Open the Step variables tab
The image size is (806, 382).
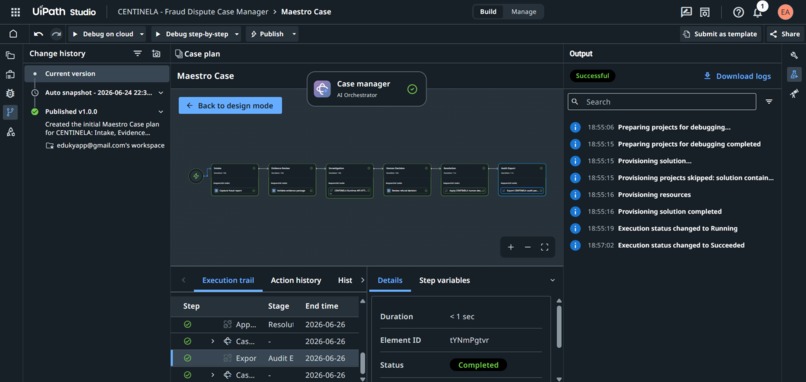click(444, 280)
